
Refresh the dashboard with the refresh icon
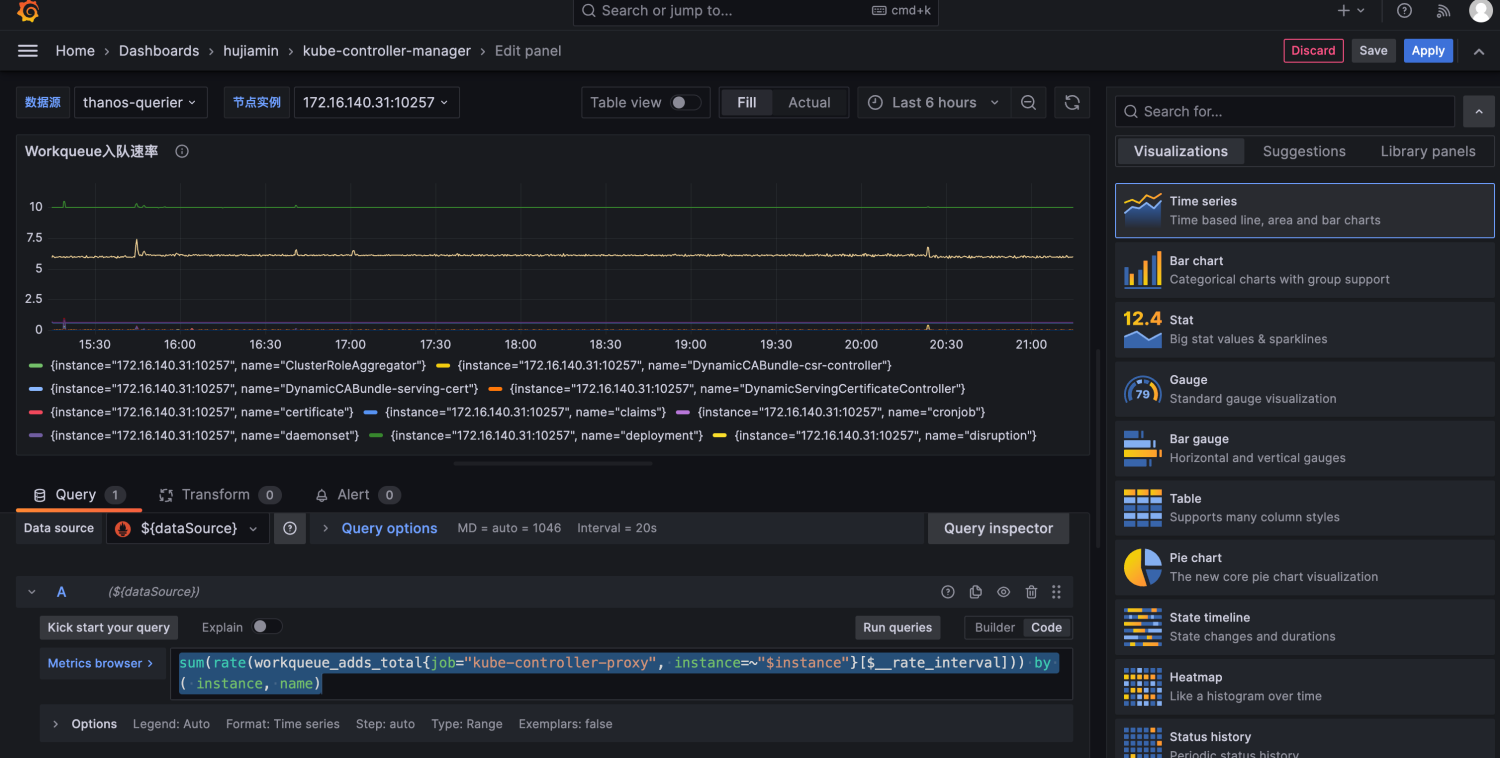pyautogui.click(x=1072, y=103)
